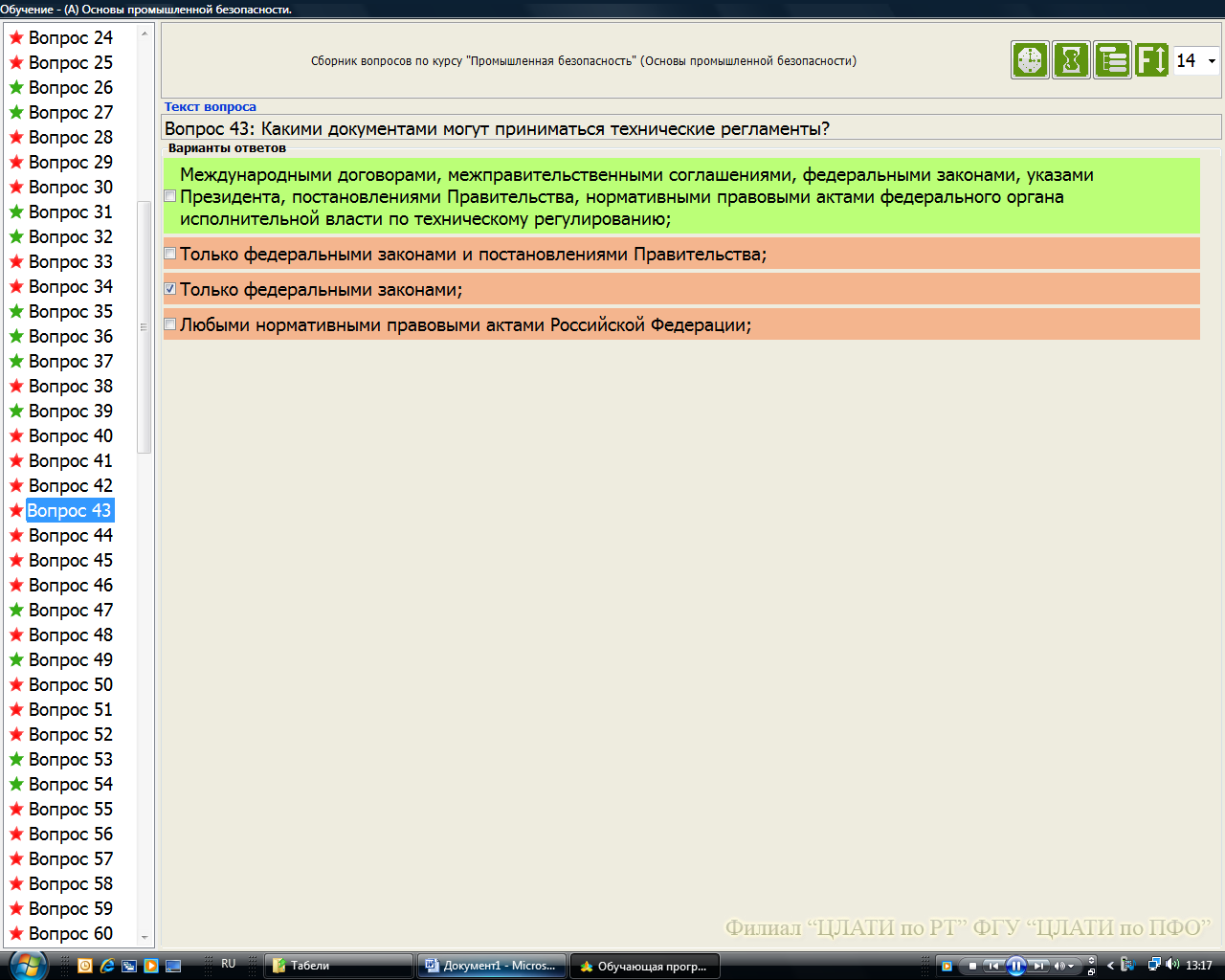
Task: Click the green star beside Вопрос 39
Action: 16,411
